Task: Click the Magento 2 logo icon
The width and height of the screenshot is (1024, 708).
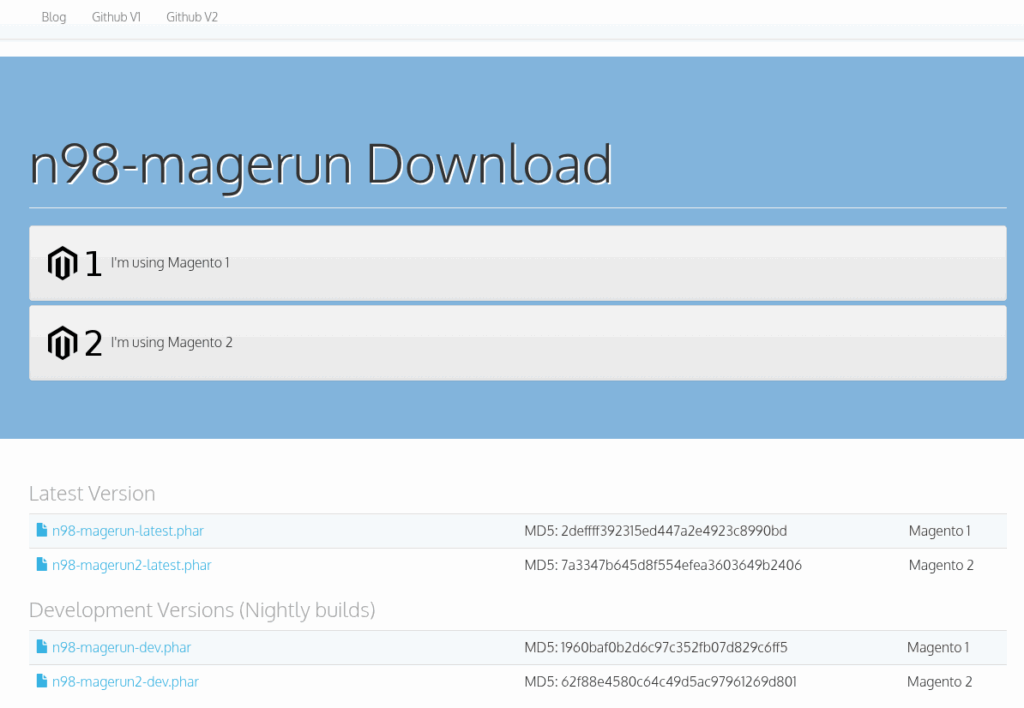Action: tap(62, 343)
